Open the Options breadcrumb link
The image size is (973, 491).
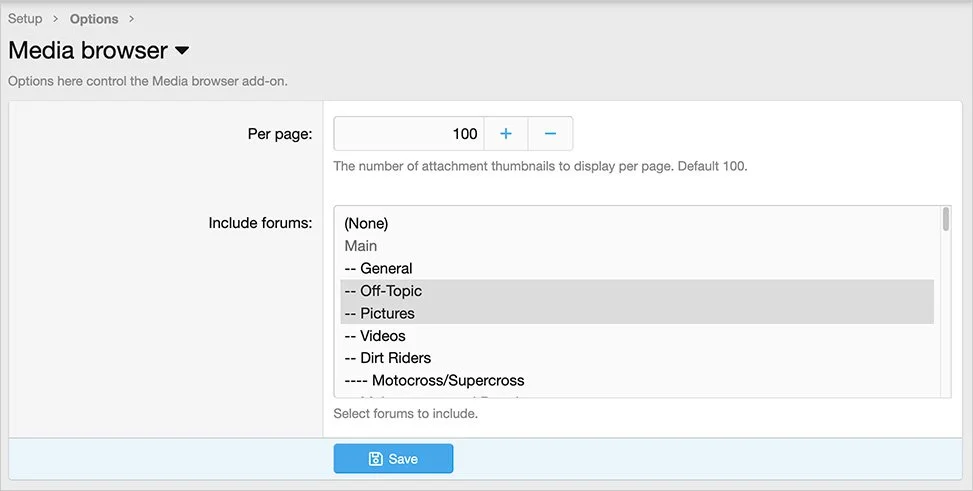(x=94, y=19)
